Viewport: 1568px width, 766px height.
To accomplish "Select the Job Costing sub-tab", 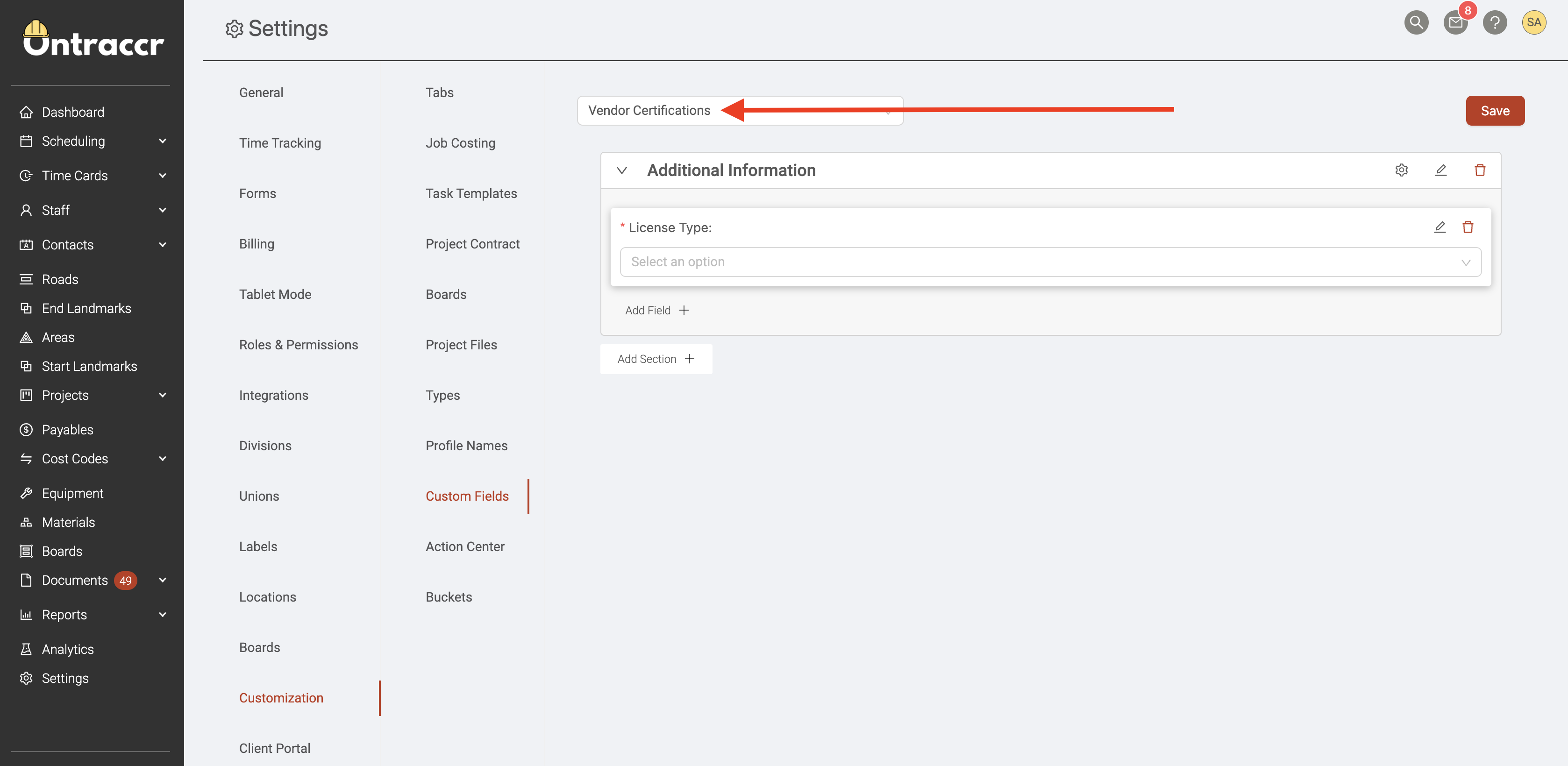I will point(460,143).
